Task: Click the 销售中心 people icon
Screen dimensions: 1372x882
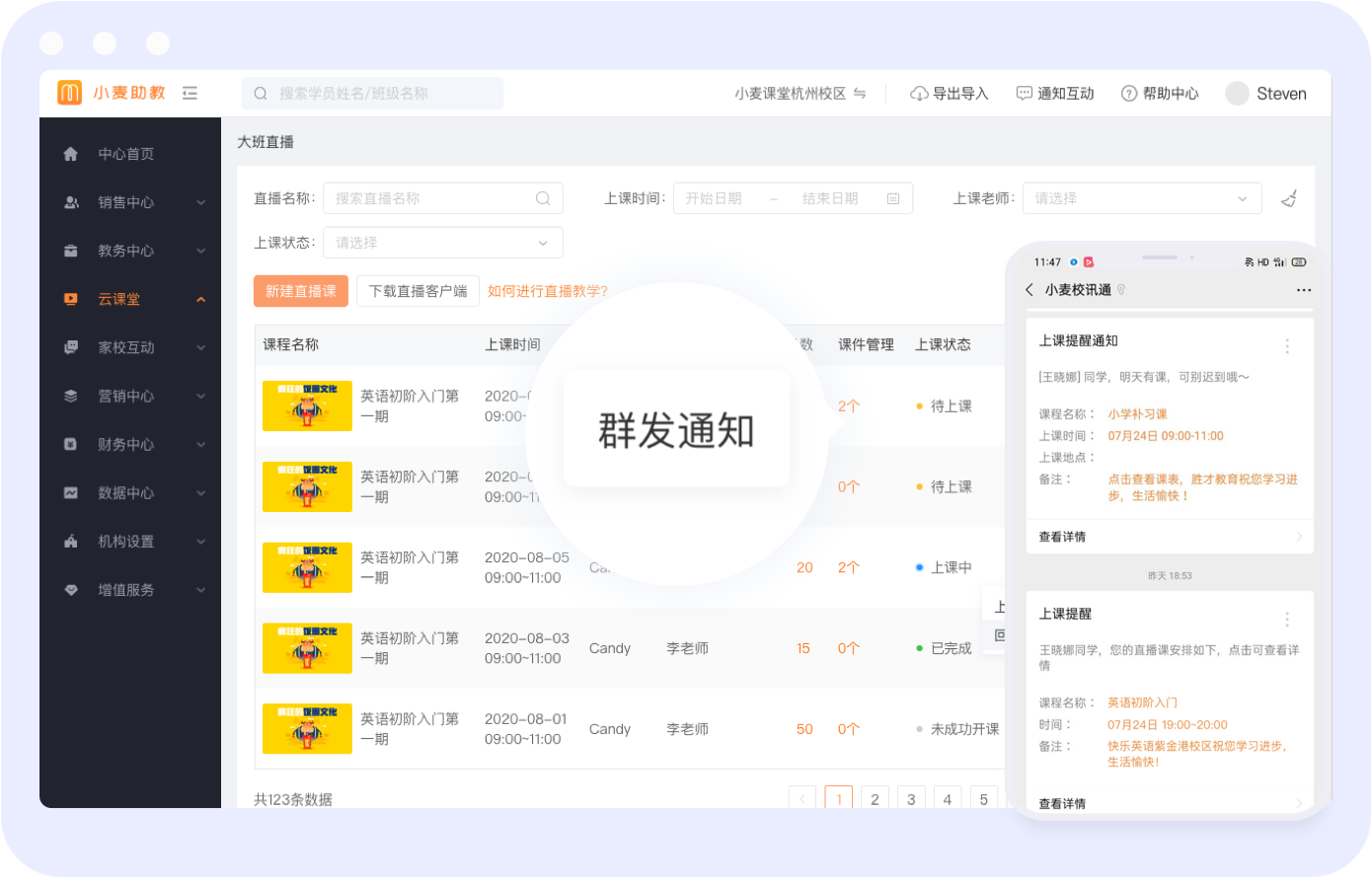Action: pos(71,202)
